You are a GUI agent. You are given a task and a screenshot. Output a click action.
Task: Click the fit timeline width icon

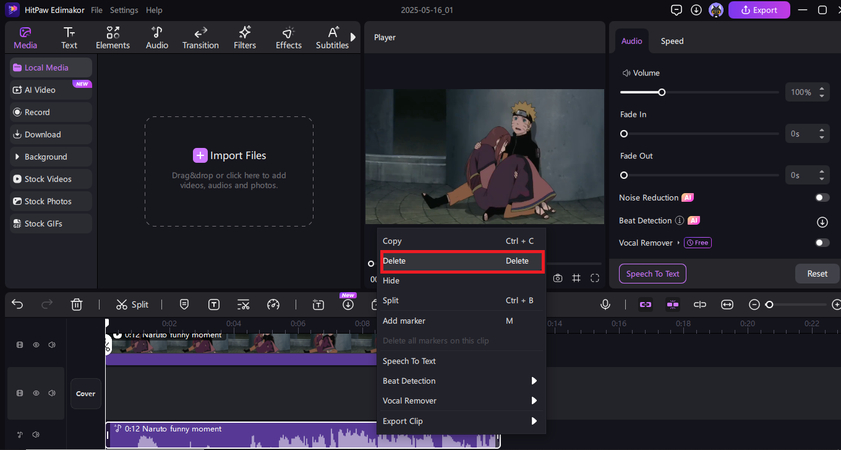(727, 305)
